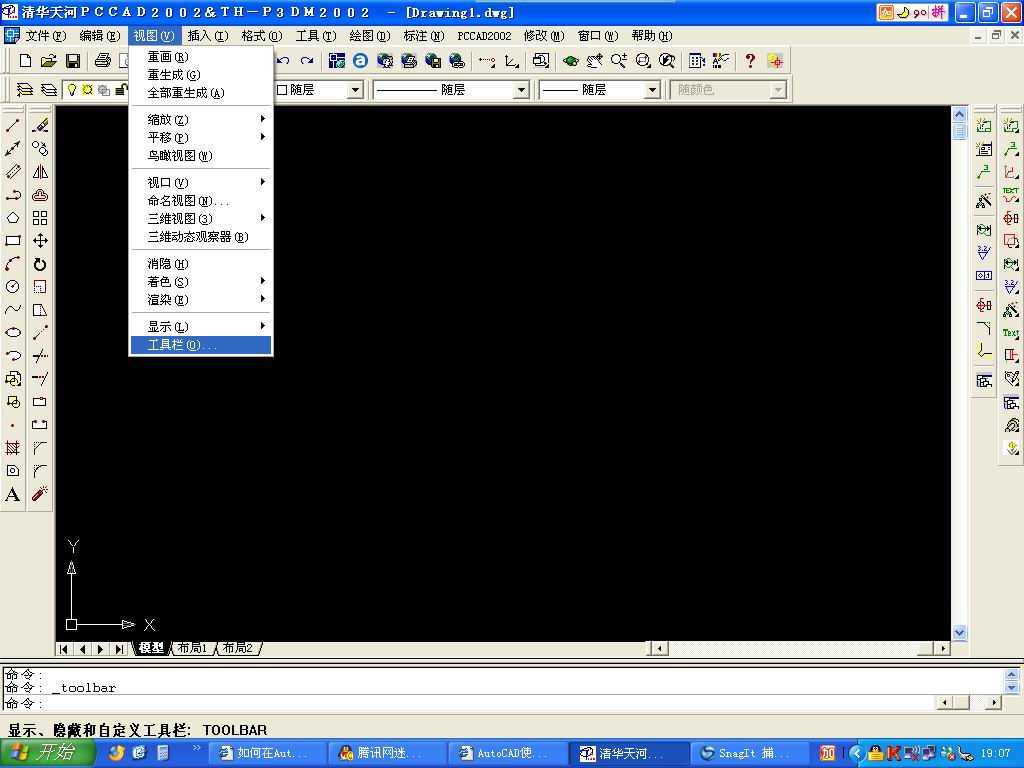Select the Construction Line tool
The height and width of the screenshot is (768, 1024).
[12, 149]
